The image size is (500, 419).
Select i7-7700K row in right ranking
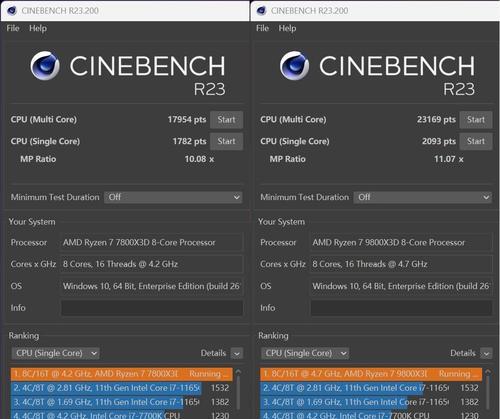[x=371, y=415]
